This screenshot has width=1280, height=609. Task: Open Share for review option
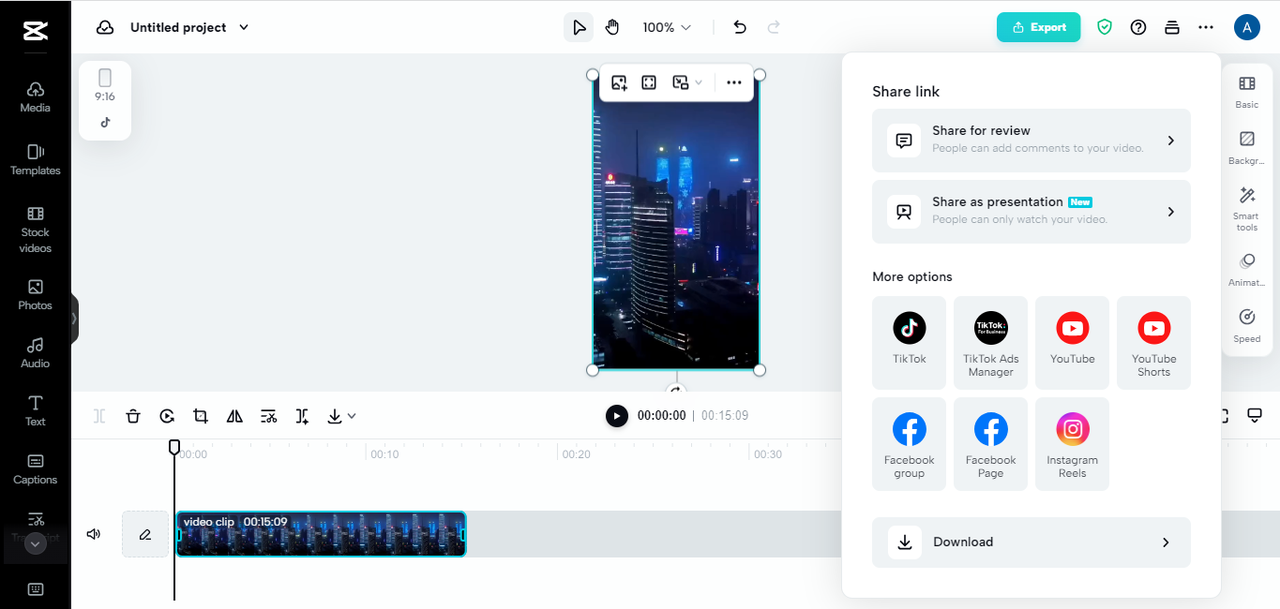point(1031,141)
